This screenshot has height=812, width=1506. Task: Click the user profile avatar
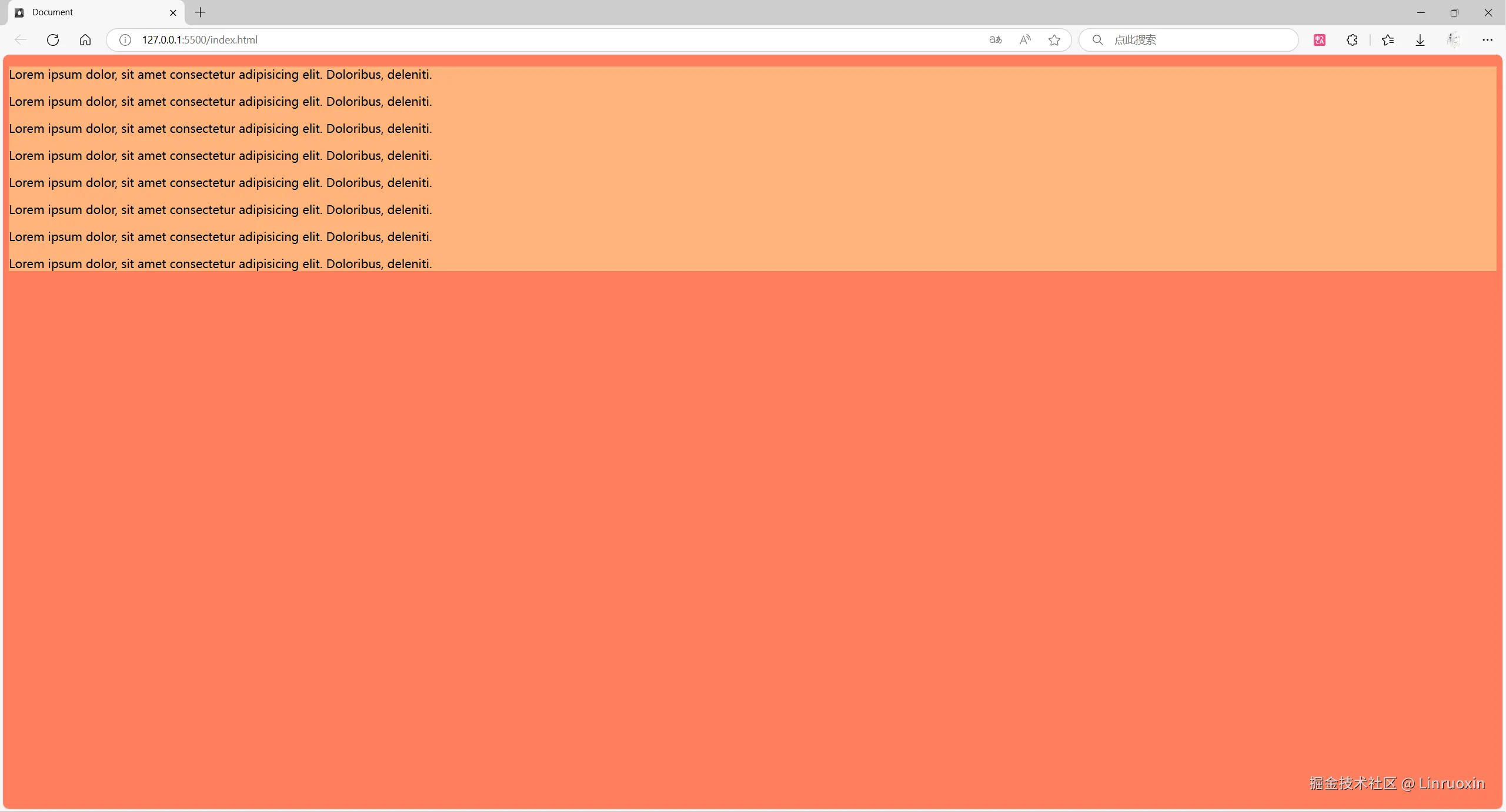(1454, 40)
